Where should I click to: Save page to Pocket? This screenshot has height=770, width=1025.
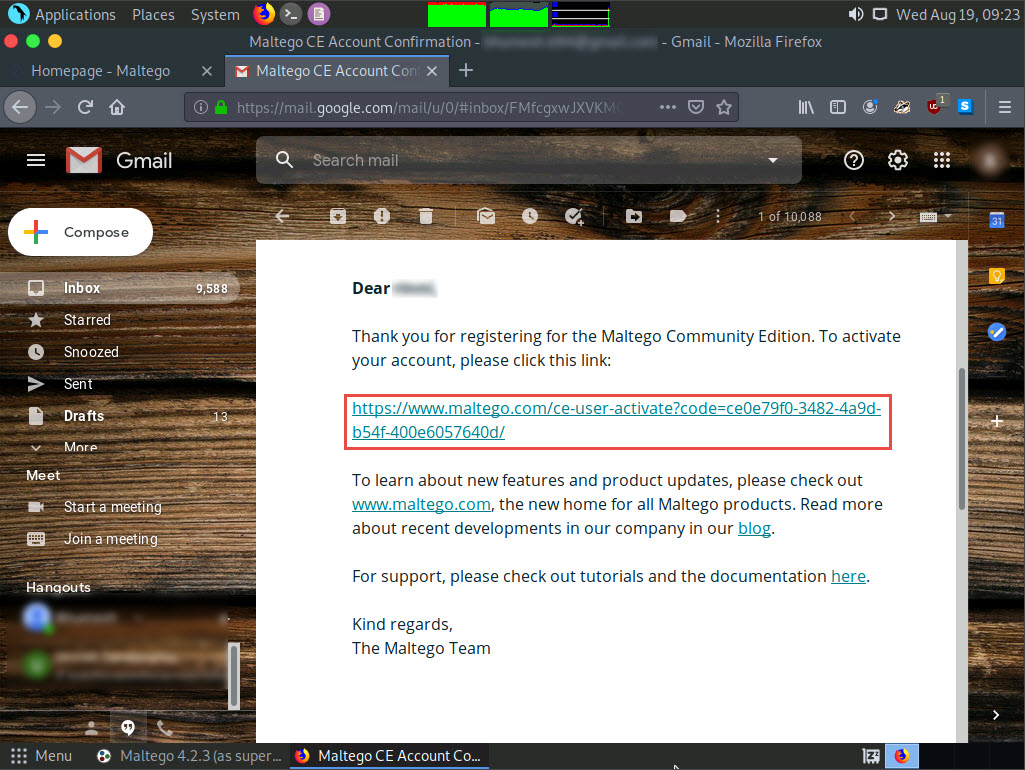point(696,107)
